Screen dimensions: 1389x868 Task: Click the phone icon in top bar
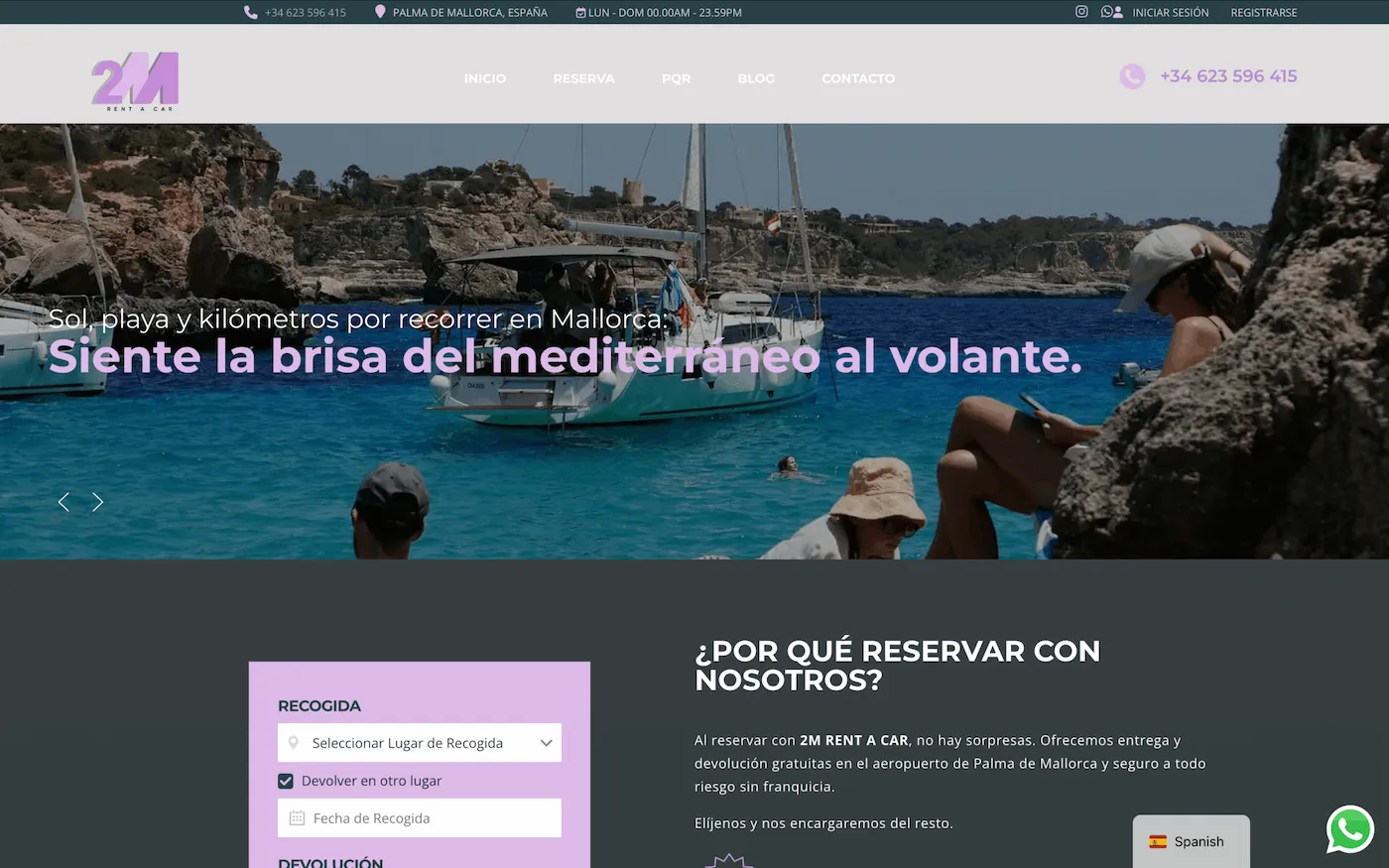pos(251,13)
